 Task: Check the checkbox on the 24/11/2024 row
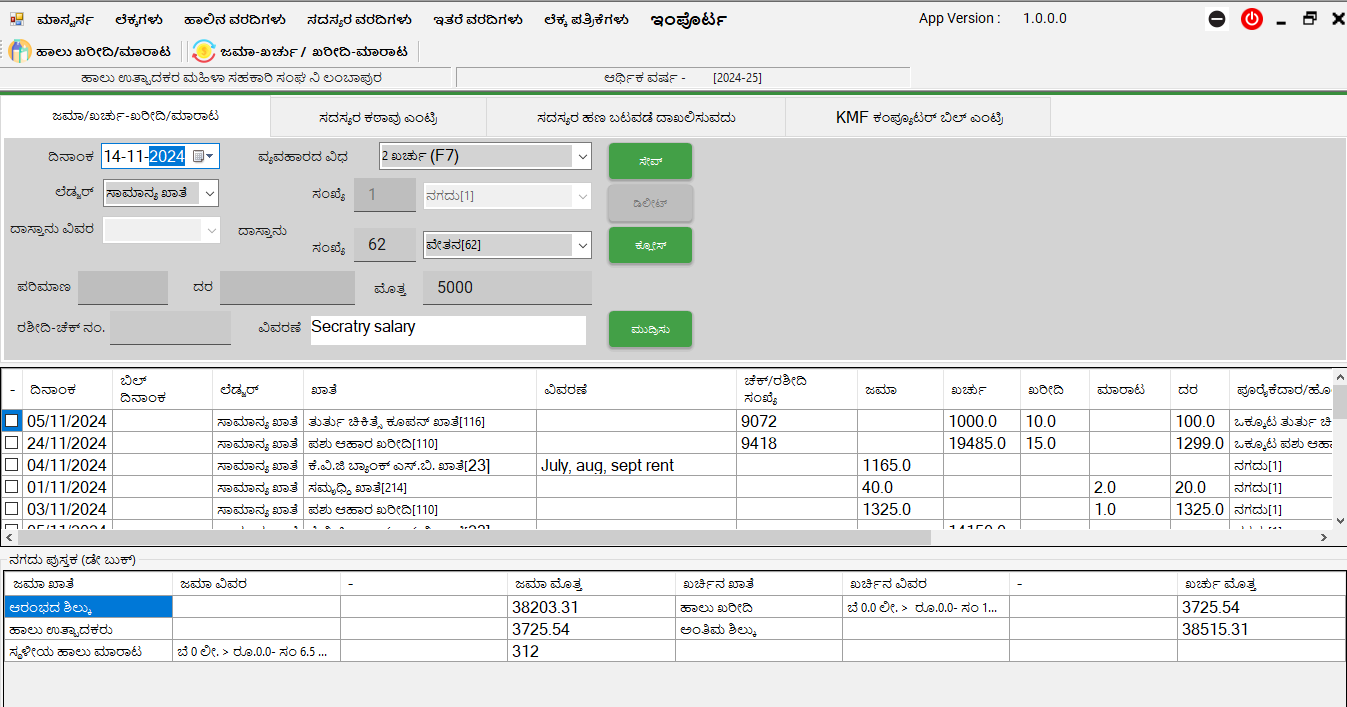13,442
